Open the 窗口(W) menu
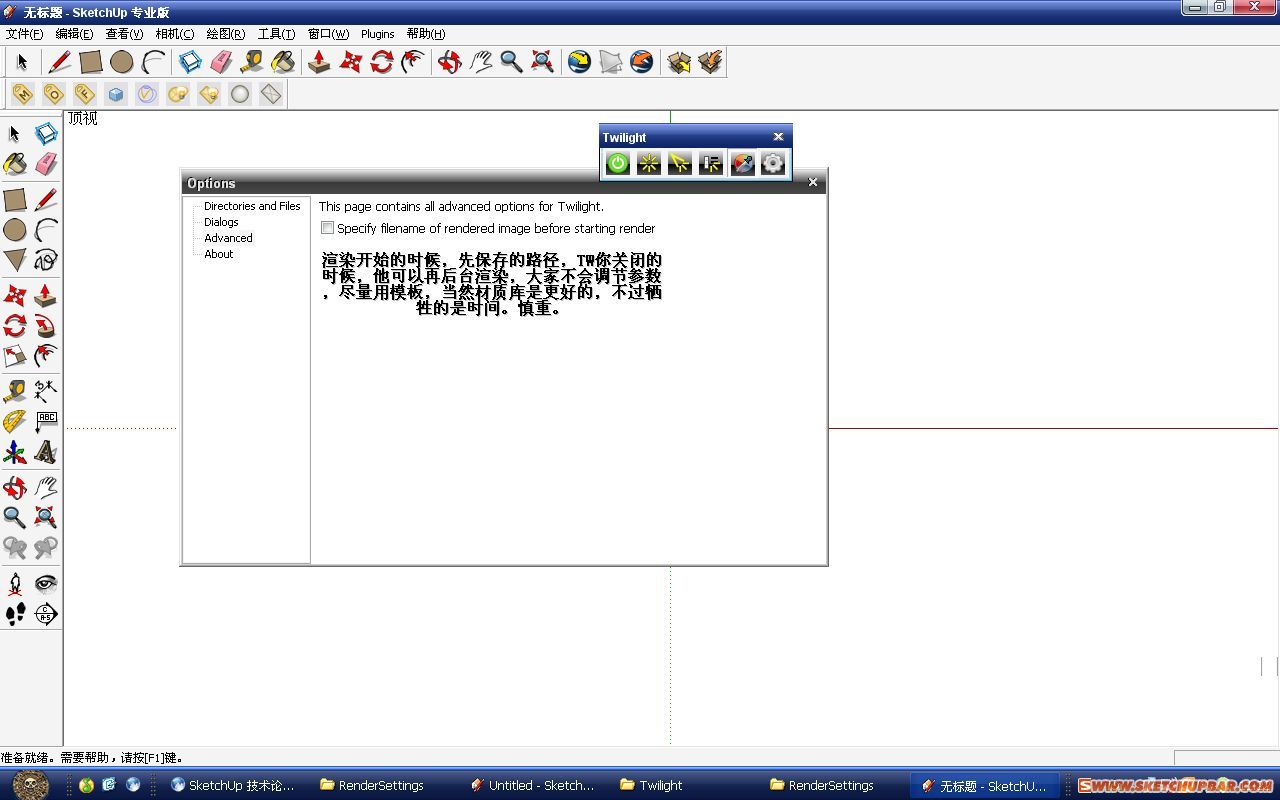The image size is (1280, 800). click(x=328, y=34)
